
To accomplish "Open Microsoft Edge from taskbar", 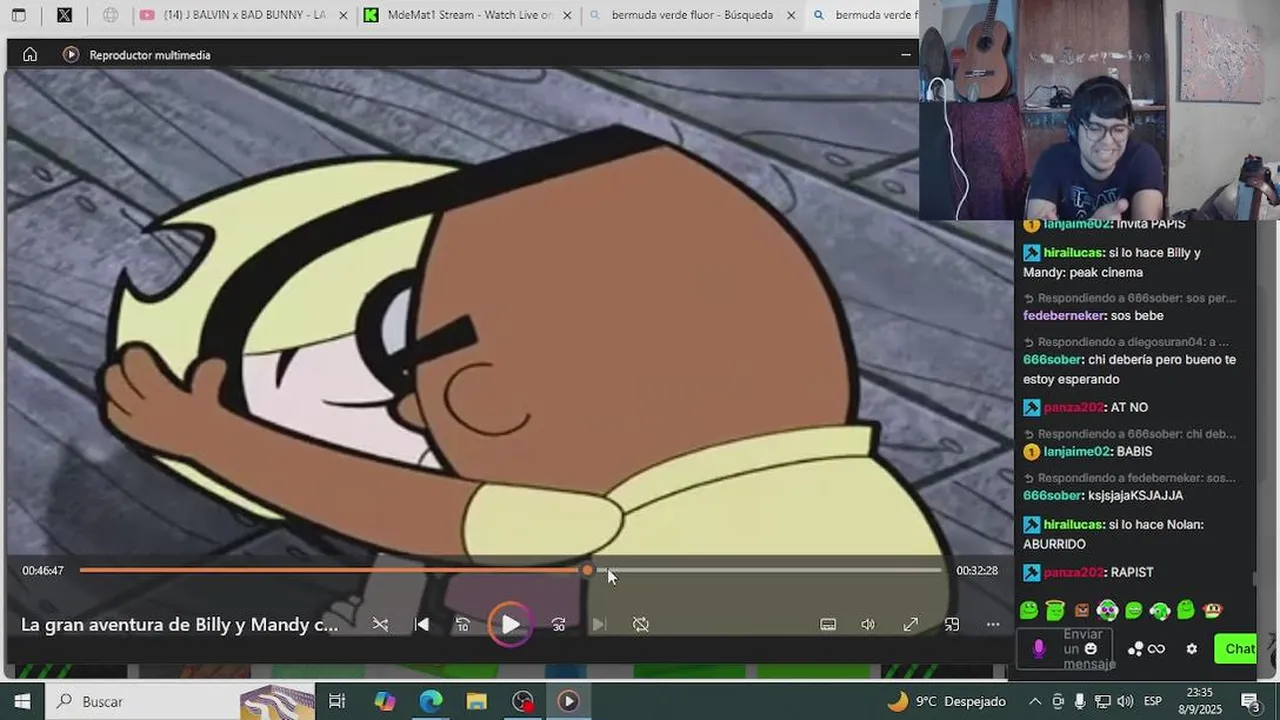I will 431,701.
